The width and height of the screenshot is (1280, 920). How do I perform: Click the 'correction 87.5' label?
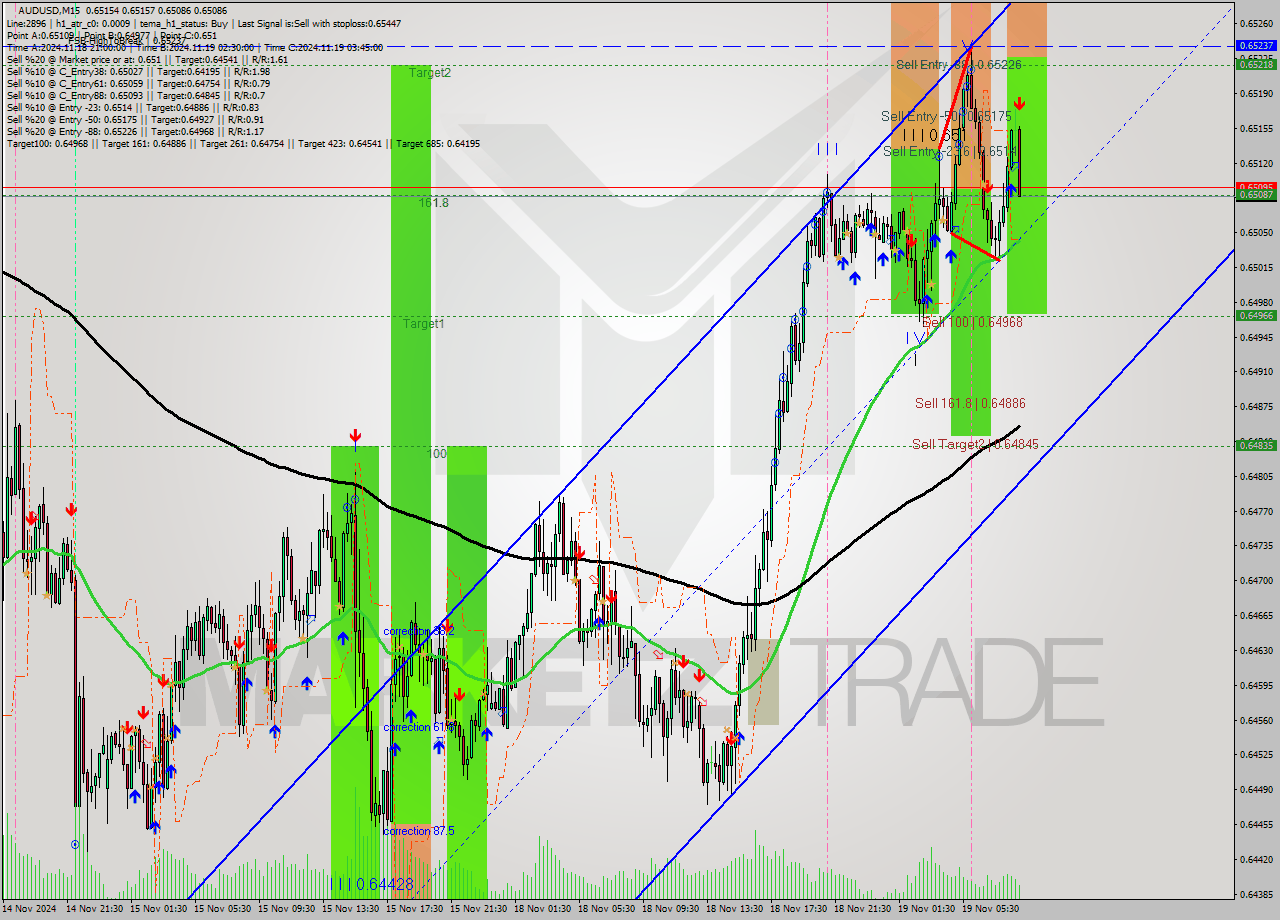(420, 831)
